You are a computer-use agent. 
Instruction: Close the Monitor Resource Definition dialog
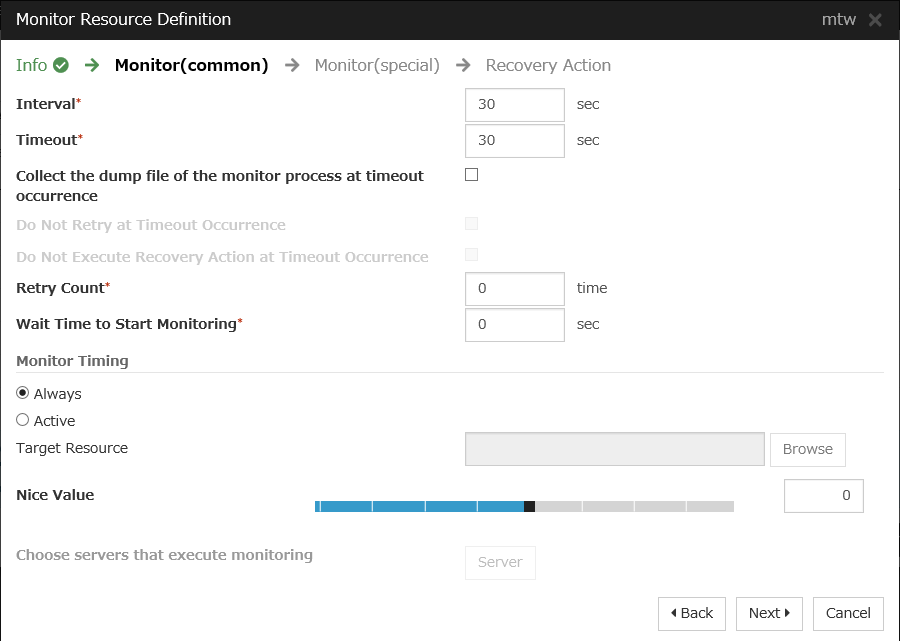tap(875, 20)
